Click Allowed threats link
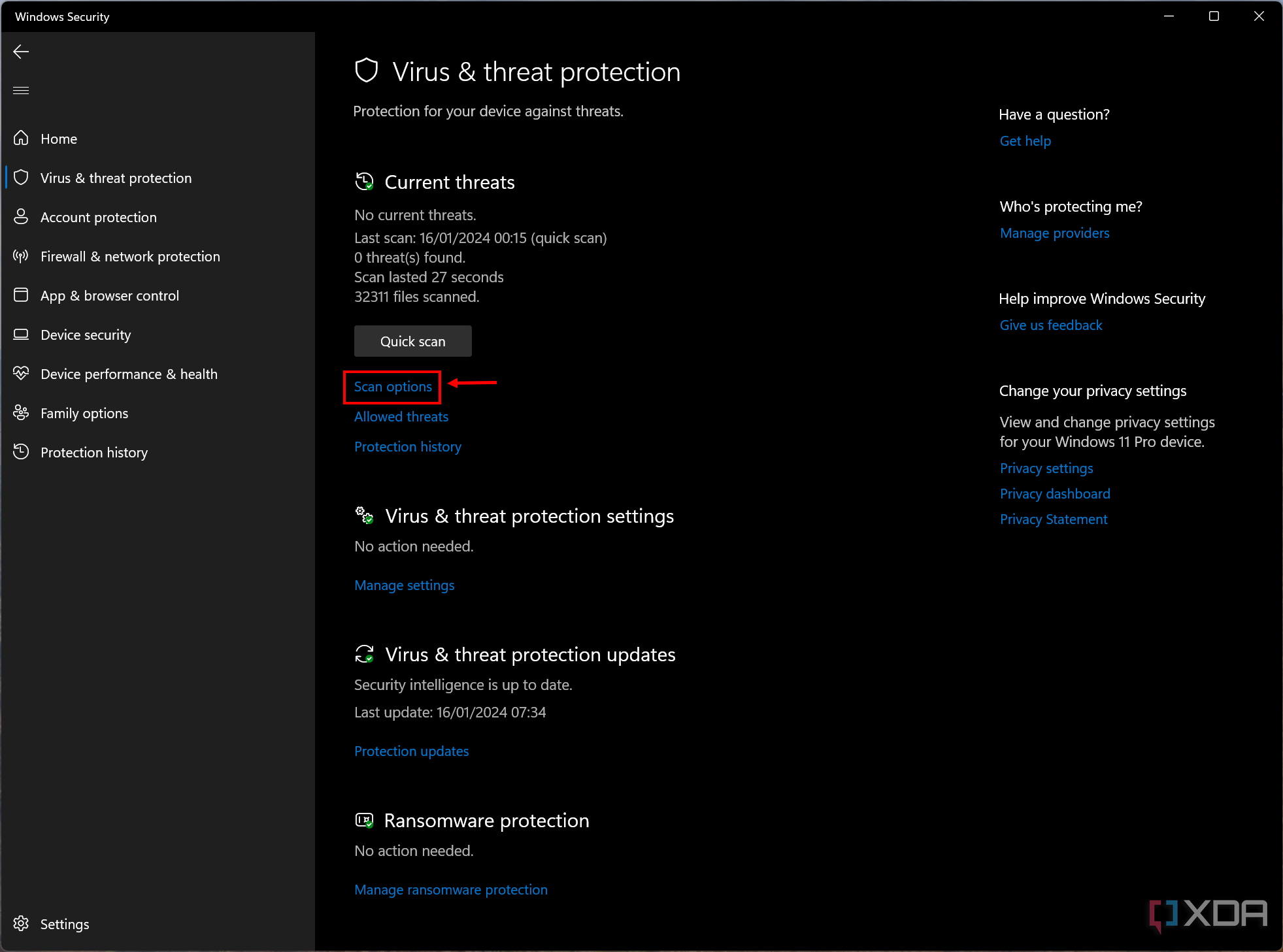1283x952 pixels. tap(401, 416)
